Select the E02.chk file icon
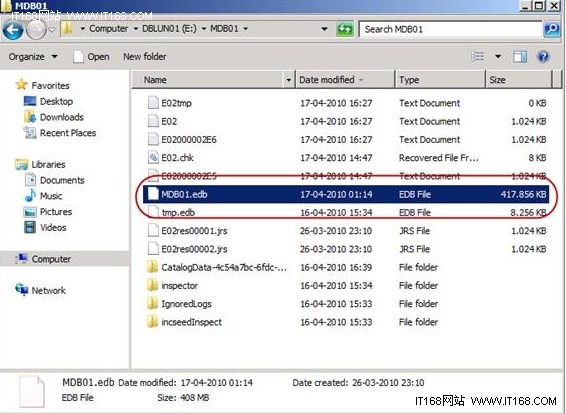 point(153,157)
